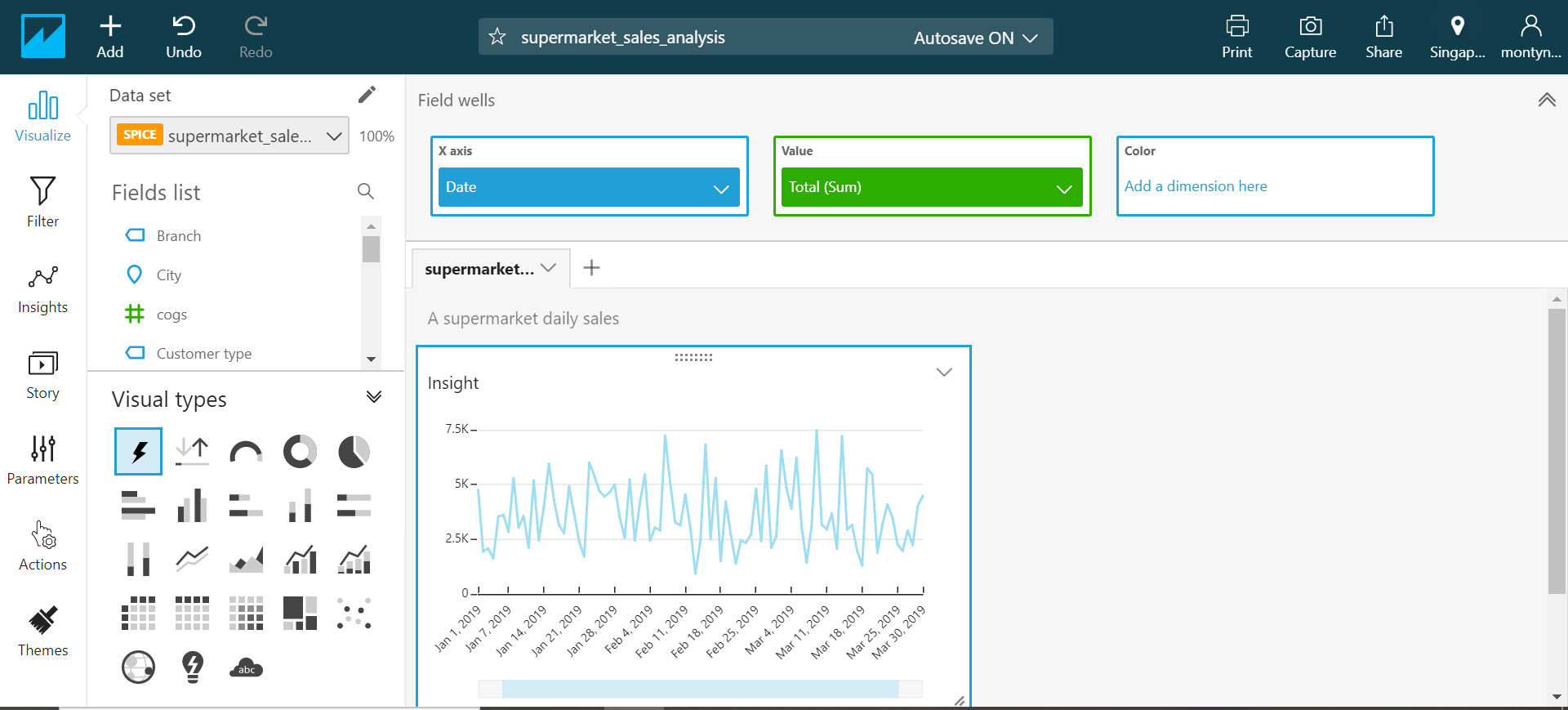The image size is (1568, 710).
Task: Switch to the Insights pane
Action: coord(42,288)
